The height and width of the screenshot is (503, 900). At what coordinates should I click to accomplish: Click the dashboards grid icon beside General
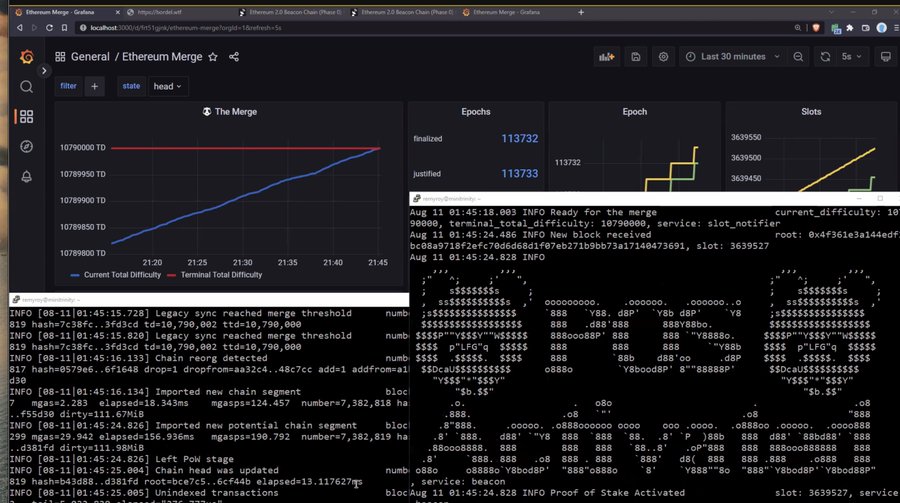(60, 57)
